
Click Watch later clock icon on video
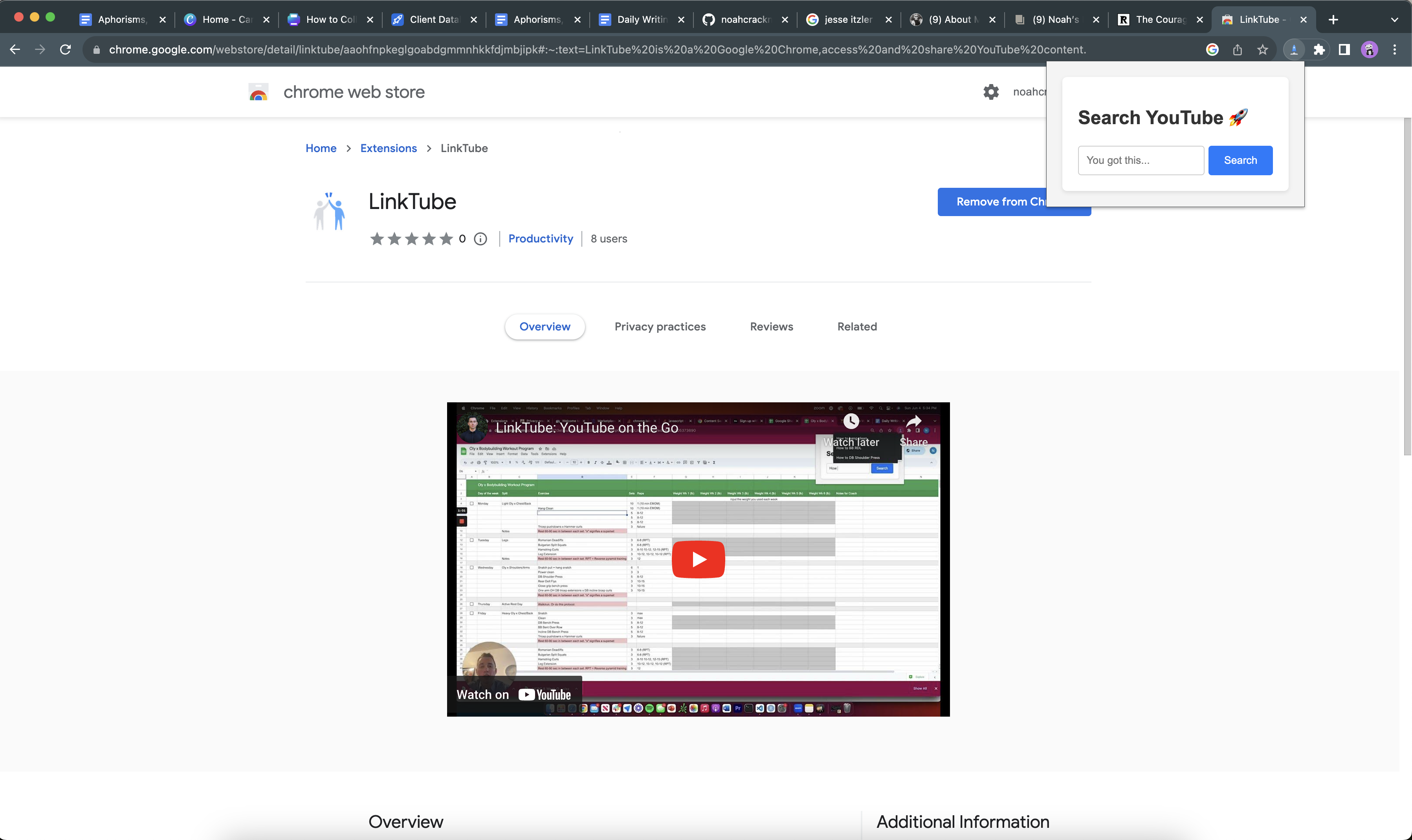[851, 421]
